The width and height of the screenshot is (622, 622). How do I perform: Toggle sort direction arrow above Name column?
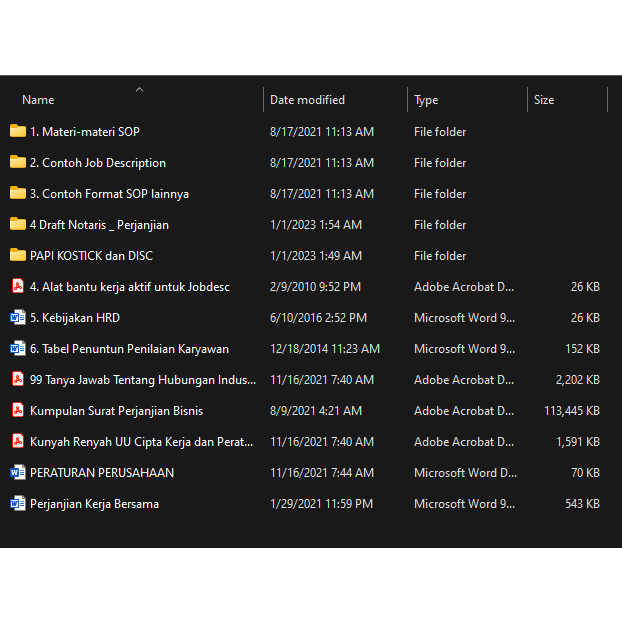coord(139,89)
